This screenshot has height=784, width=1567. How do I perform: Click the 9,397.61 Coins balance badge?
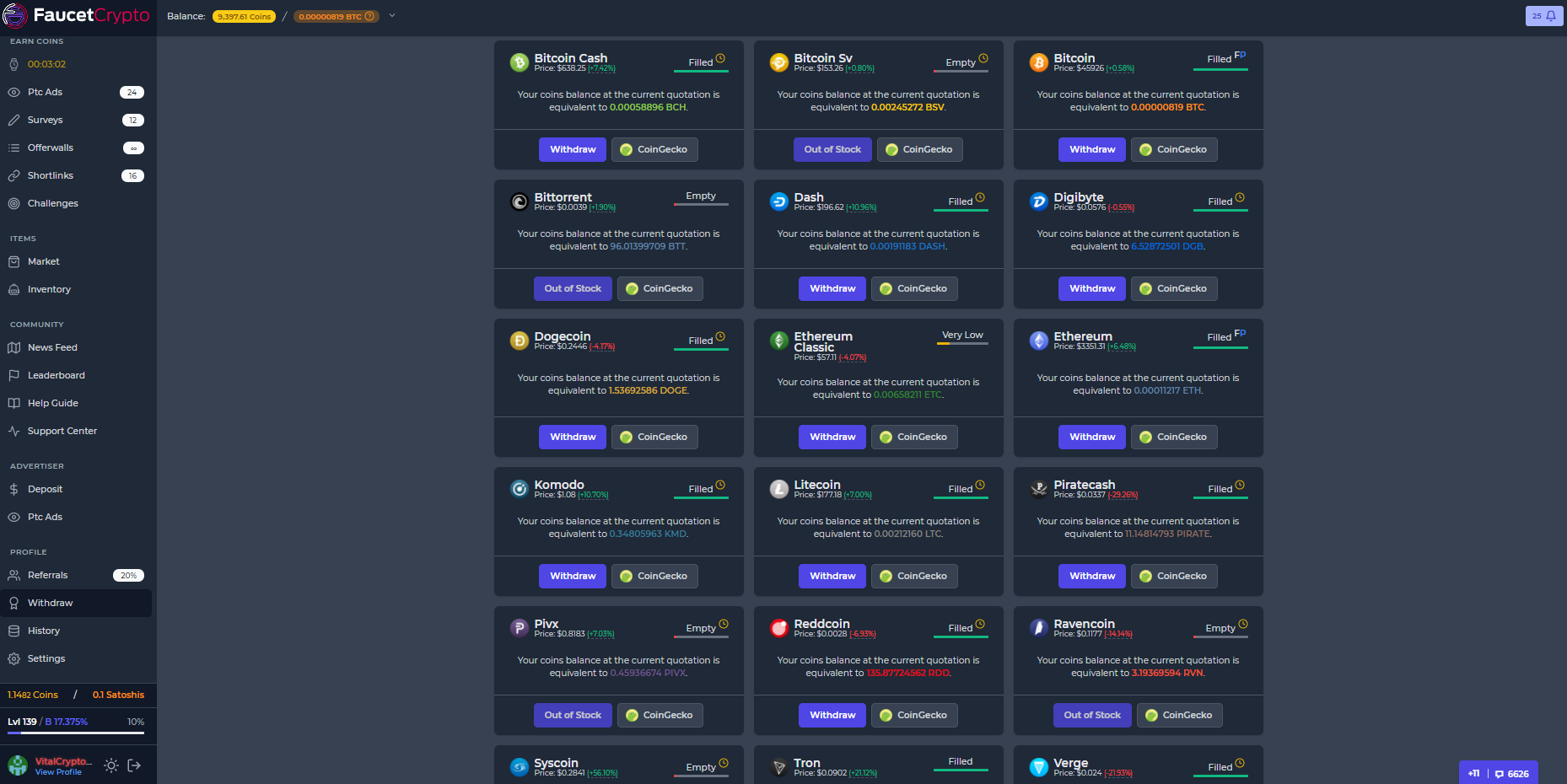244,16
